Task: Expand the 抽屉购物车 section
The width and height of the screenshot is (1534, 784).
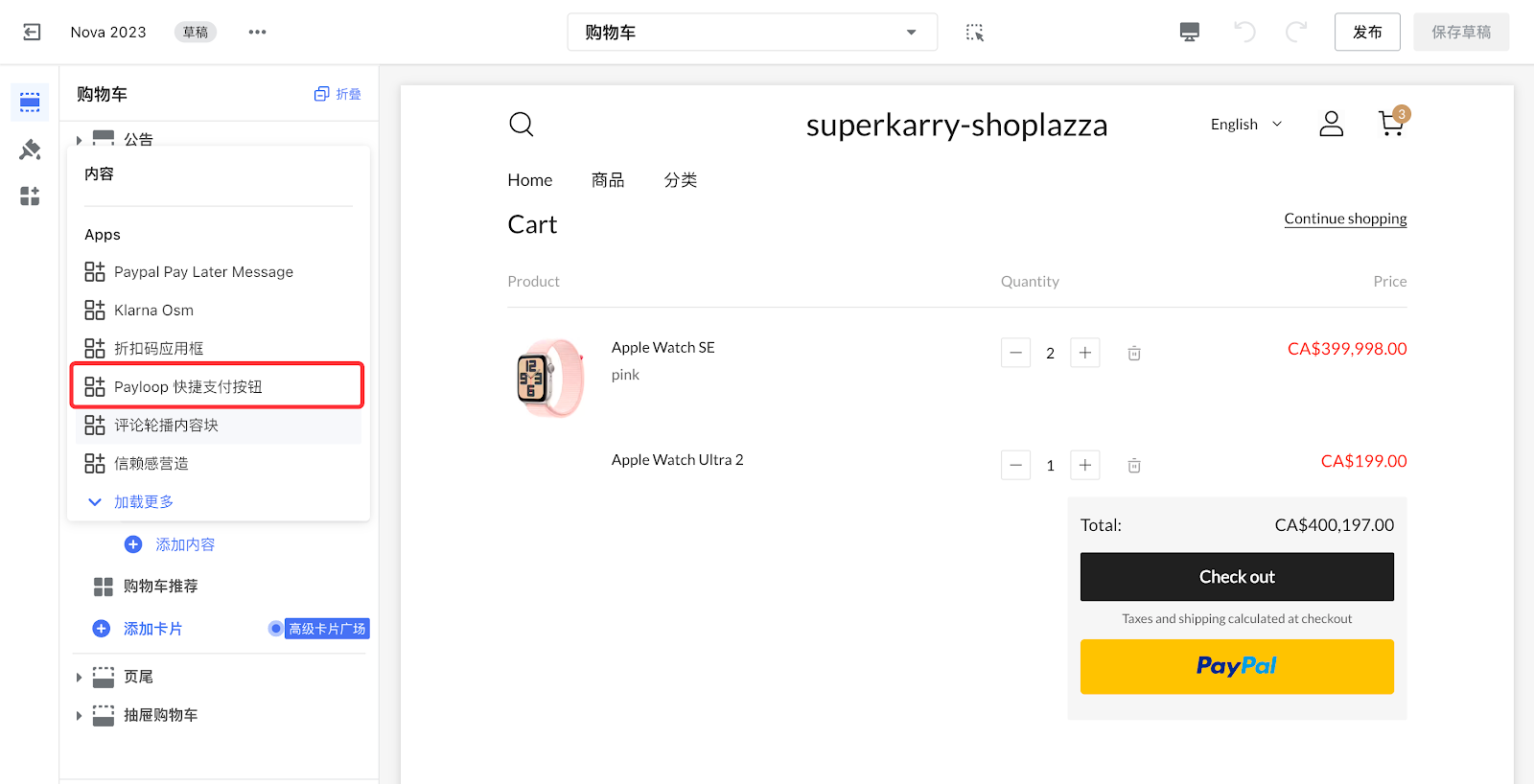Action: 80,716
